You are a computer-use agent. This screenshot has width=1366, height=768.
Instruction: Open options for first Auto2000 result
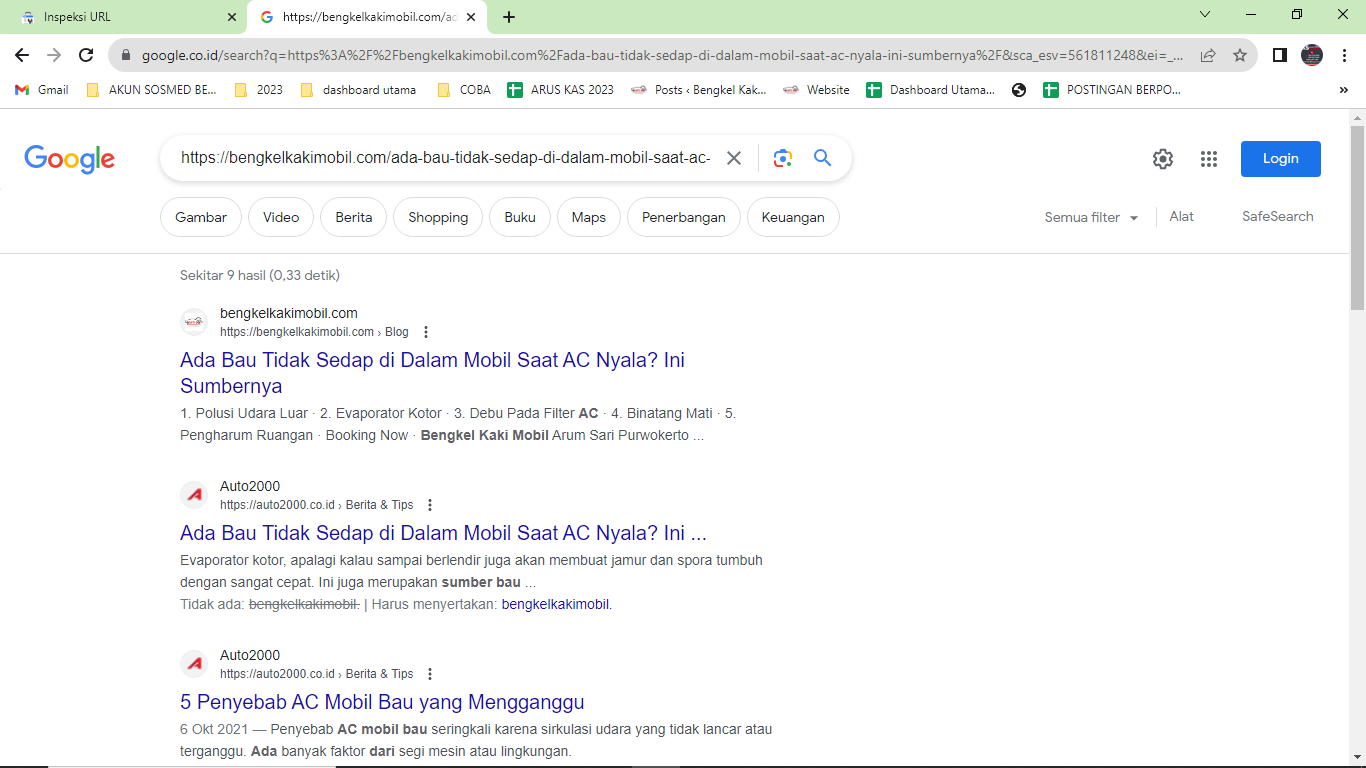(x=430, y=505)
